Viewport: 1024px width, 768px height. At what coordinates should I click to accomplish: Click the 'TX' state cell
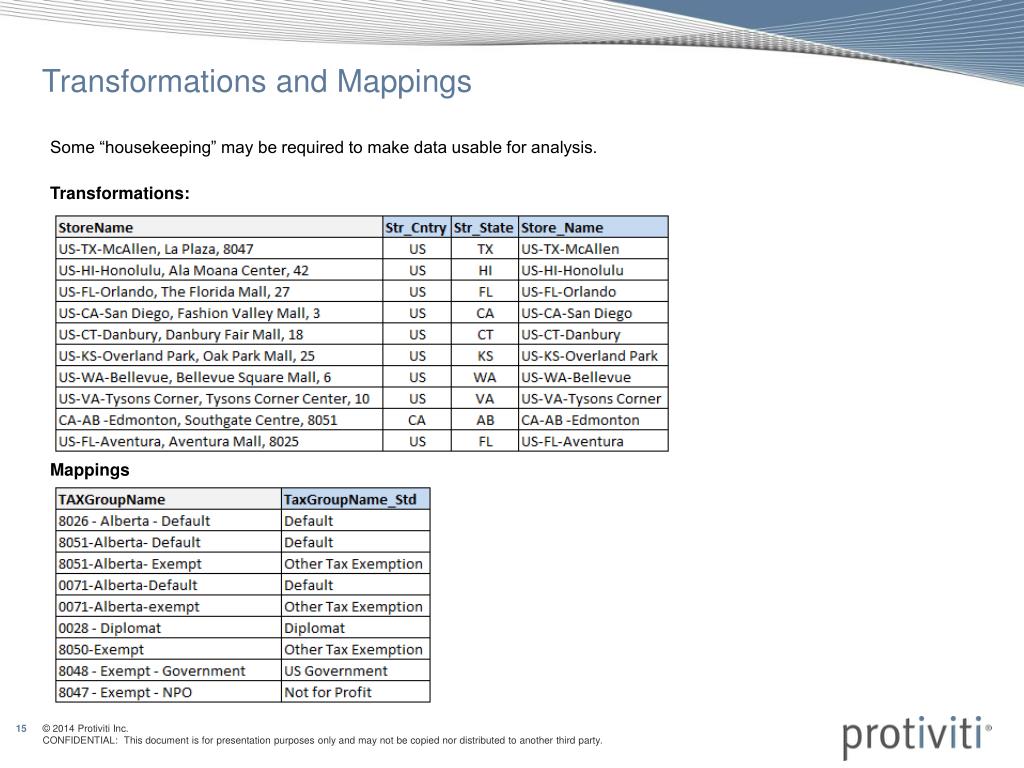(x=485, y=249)
